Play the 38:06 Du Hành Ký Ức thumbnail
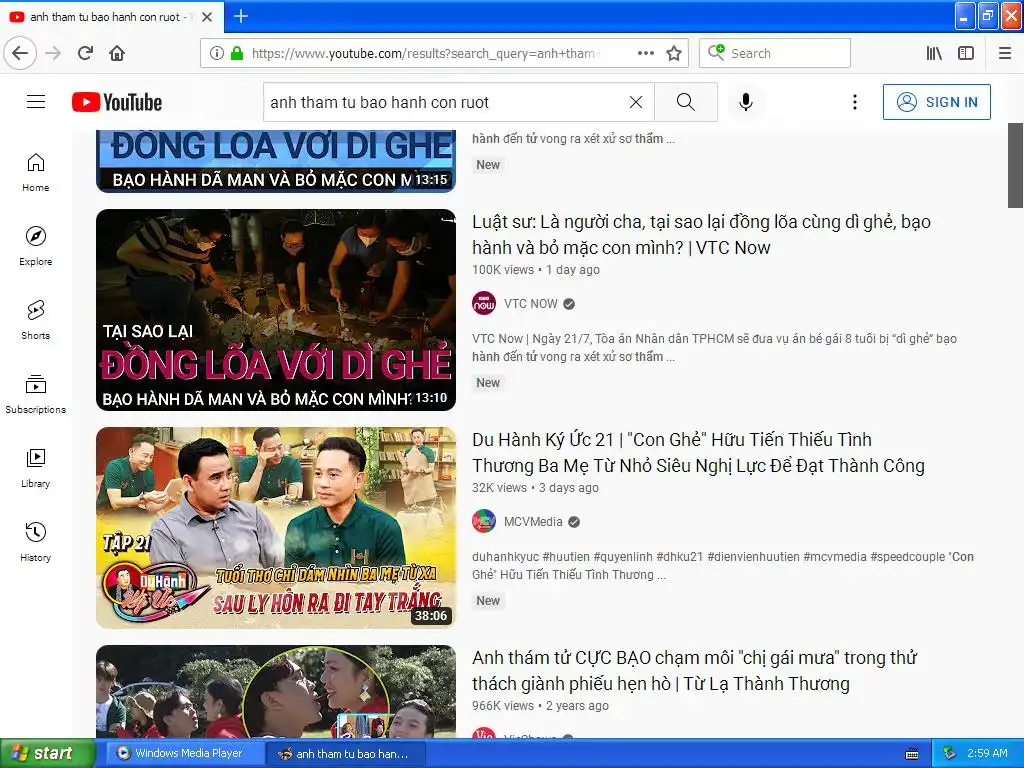The height and width of the screenshot is (768, 1024). pos(276,528)
